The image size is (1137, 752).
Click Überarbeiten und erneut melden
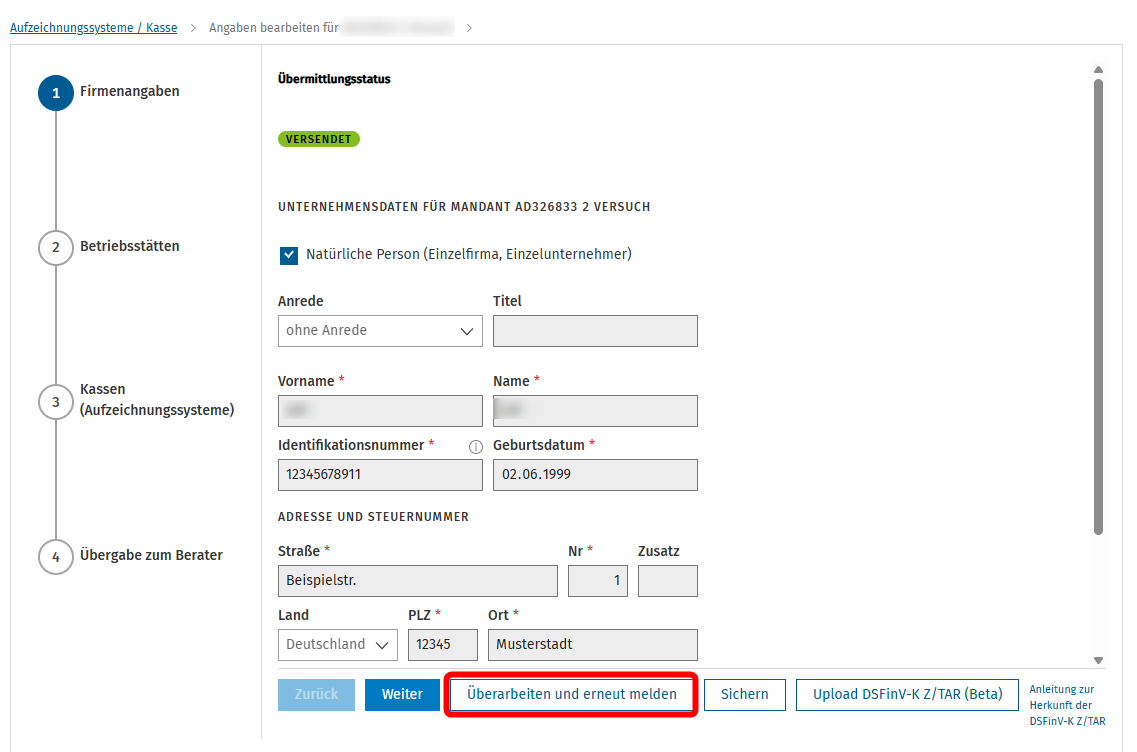[x=571, y=695]
